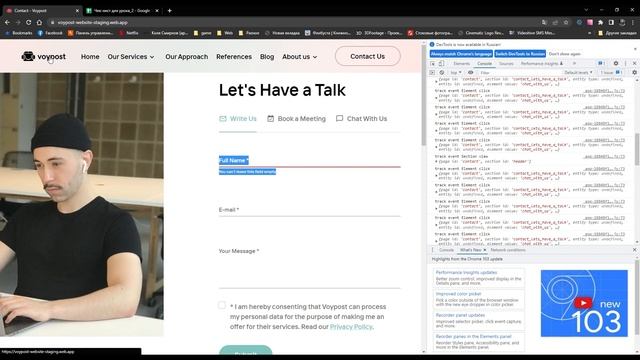The image size is (640, 360).
Task: Open Improved color picker article link
Action: [458, 294]
